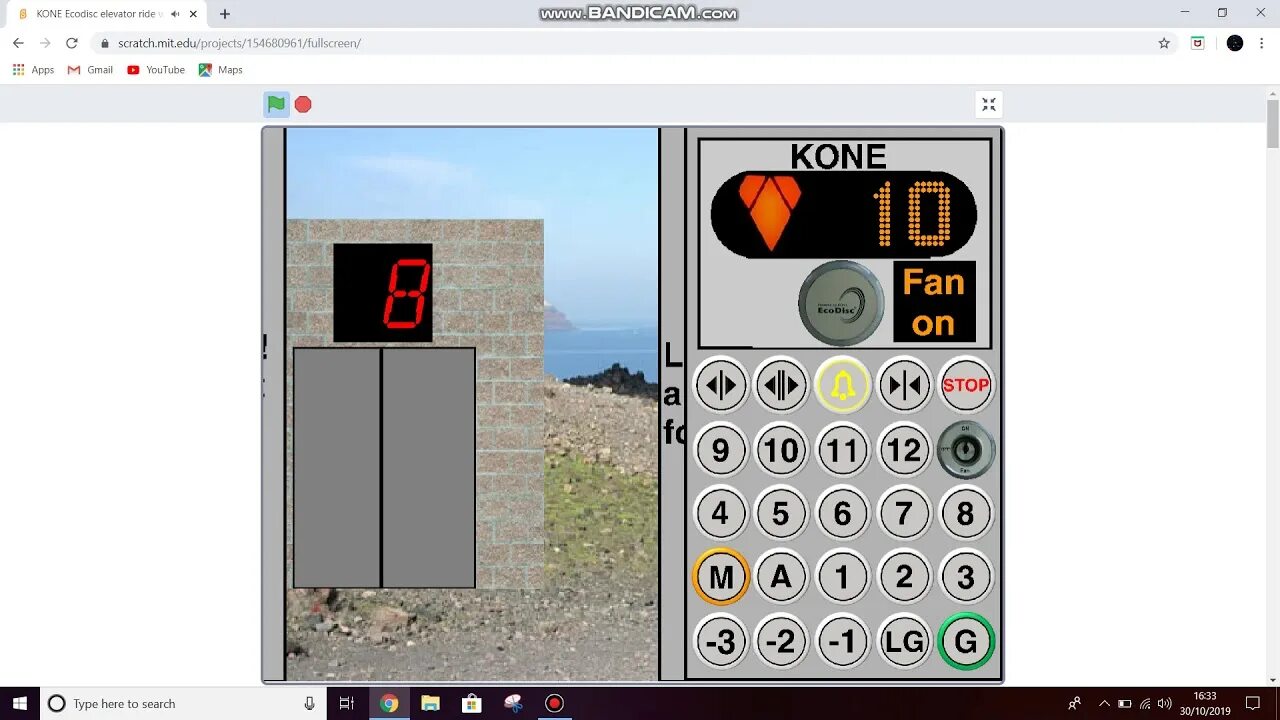The image size is (1280, 720).
Task: Click the address bar URL
Action: click(x=239, y=43)
